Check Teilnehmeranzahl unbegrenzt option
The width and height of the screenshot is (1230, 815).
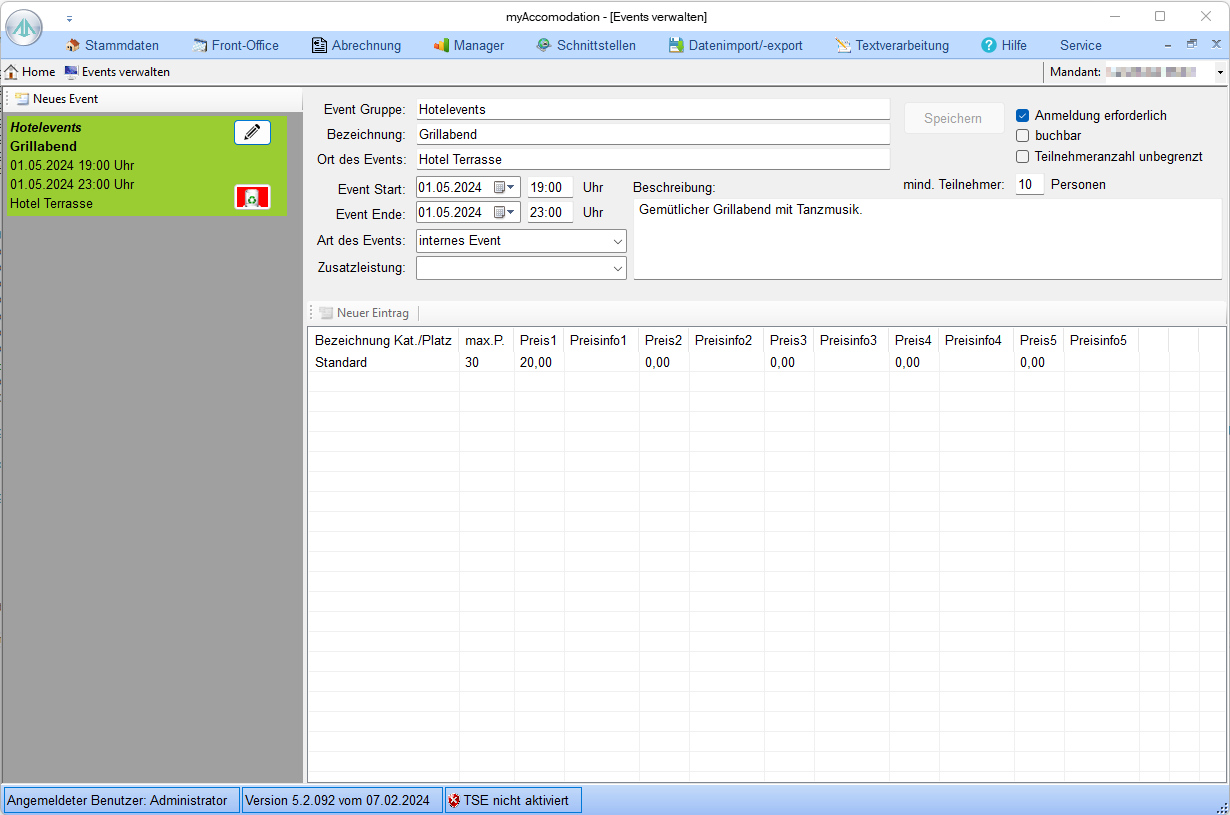(1023, 156)
